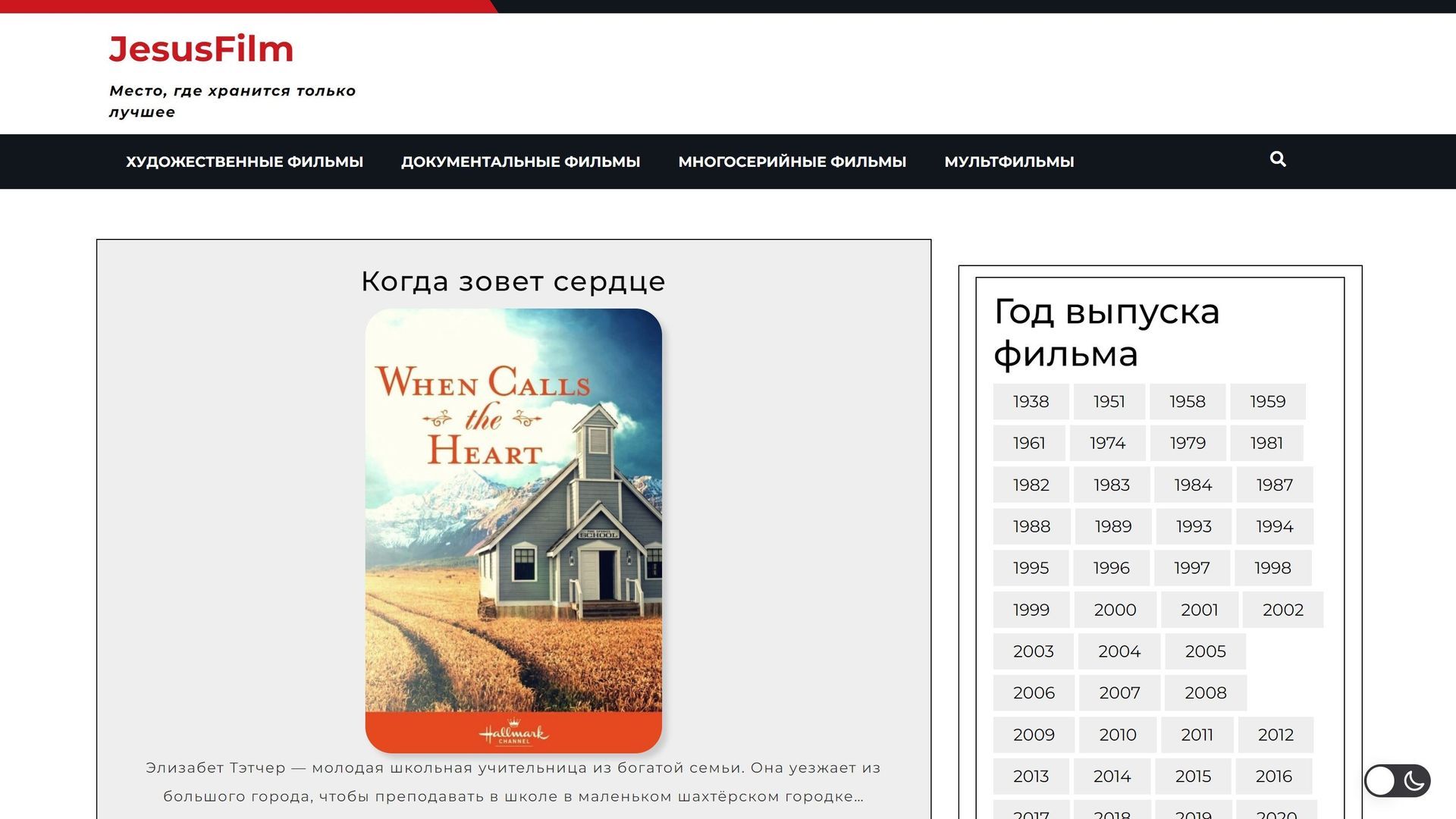Choose the 1993 year tag

[1194, 526]
